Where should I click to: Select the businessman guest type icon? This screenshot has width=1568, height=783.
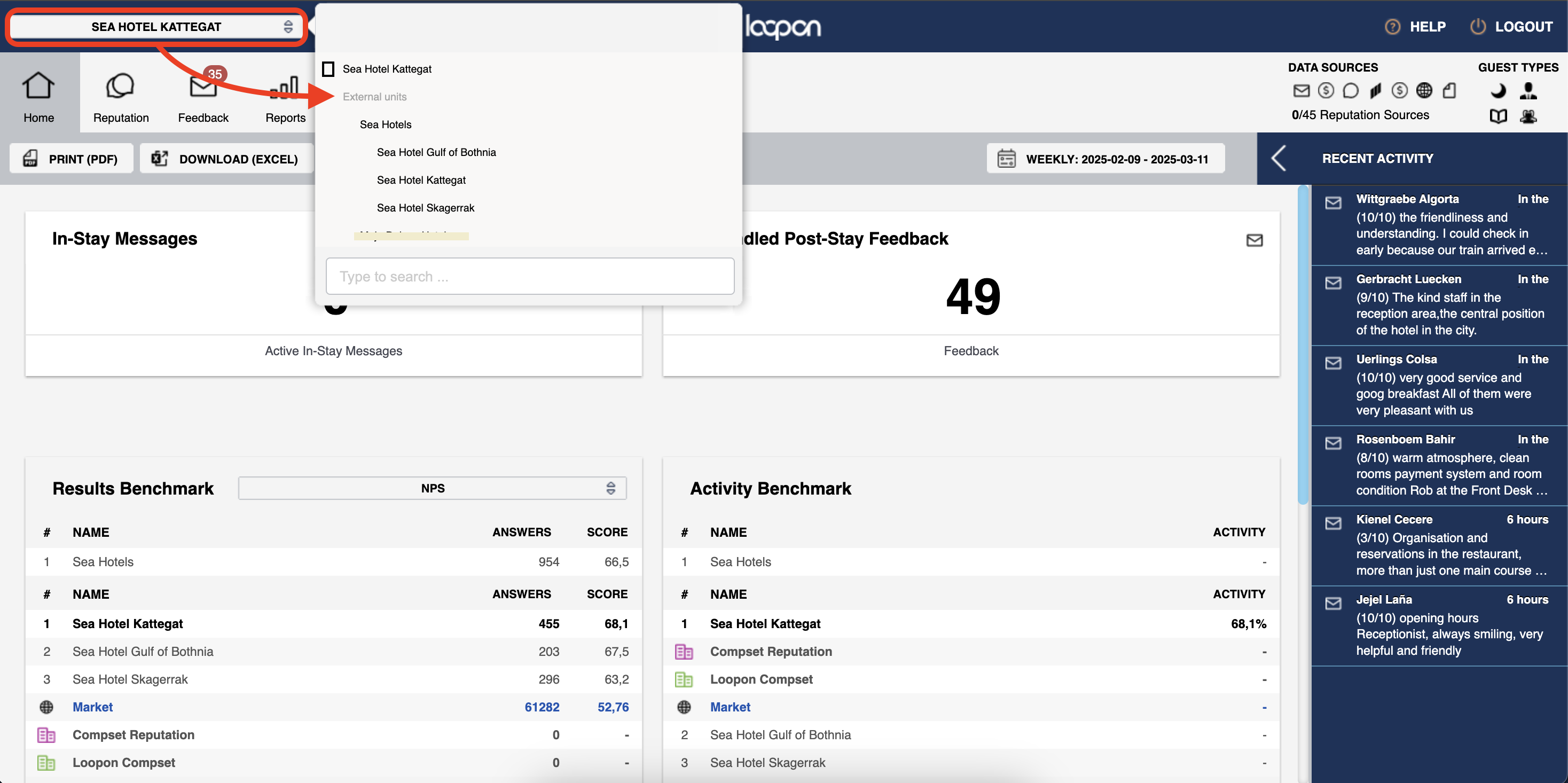pos(1528,91)
